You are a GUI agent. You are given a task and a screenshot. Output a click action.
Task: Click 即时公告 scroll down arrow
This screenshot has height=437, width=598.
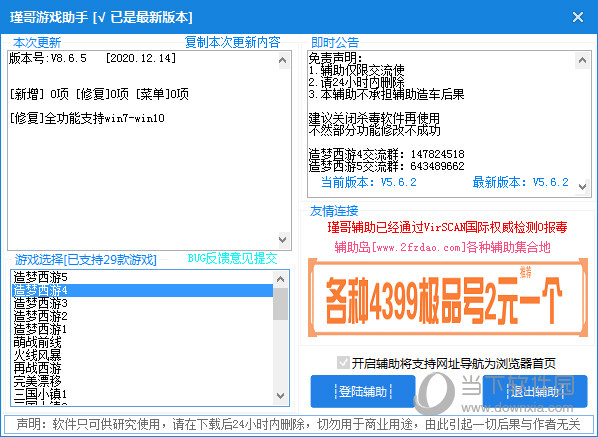[x=582, y=186]
